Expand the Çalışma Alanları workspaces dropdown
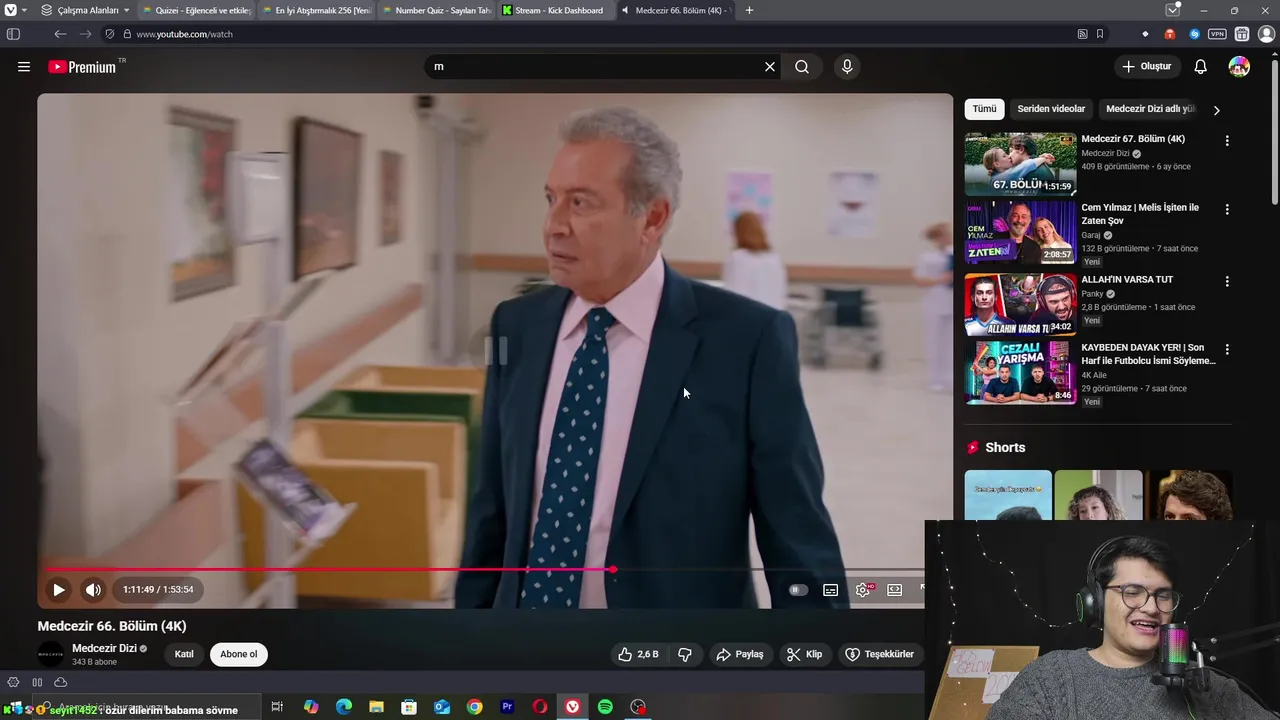Image resolution: width=1280 pixels, height=720 pixels. tap(87, 10)
